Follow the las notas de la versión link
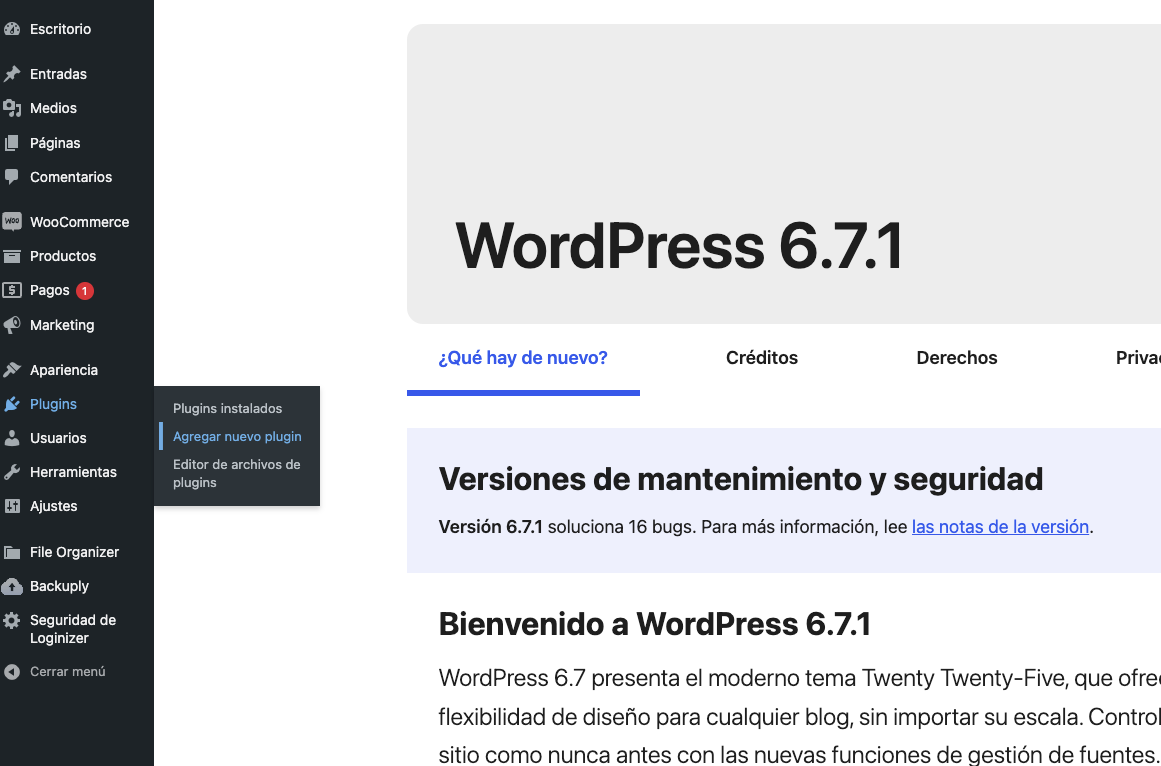 [1000, 526]
